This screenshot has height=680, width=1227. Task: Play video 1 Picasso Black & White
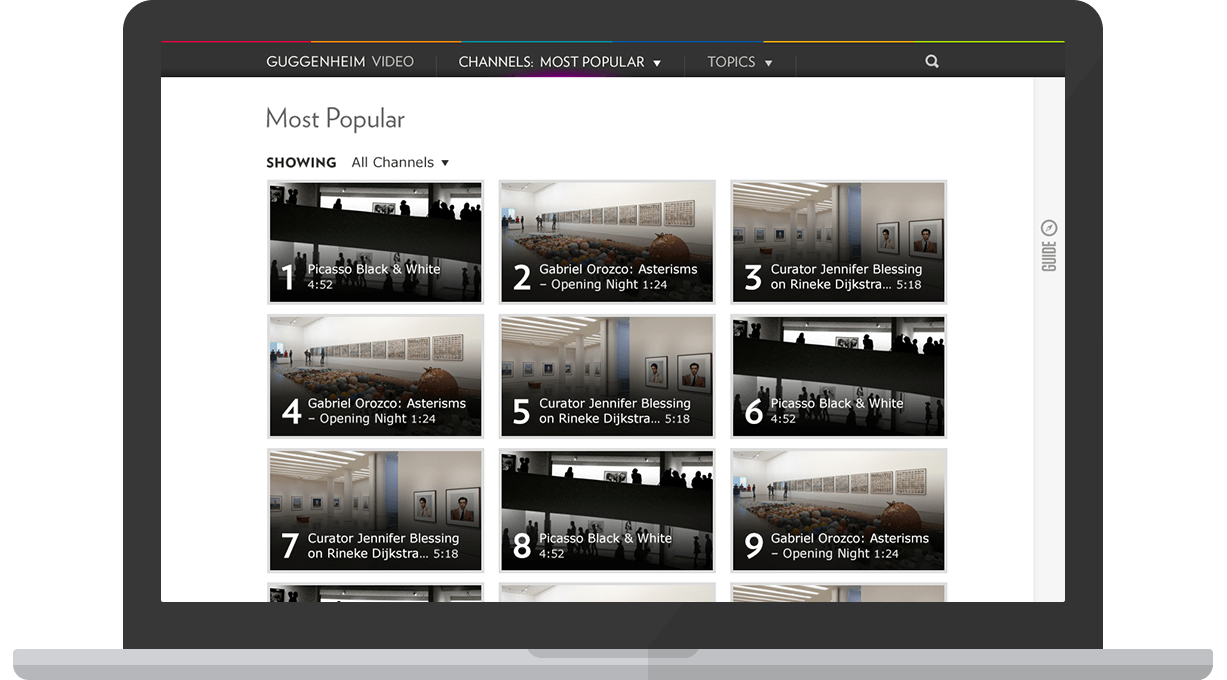[375, 242]
